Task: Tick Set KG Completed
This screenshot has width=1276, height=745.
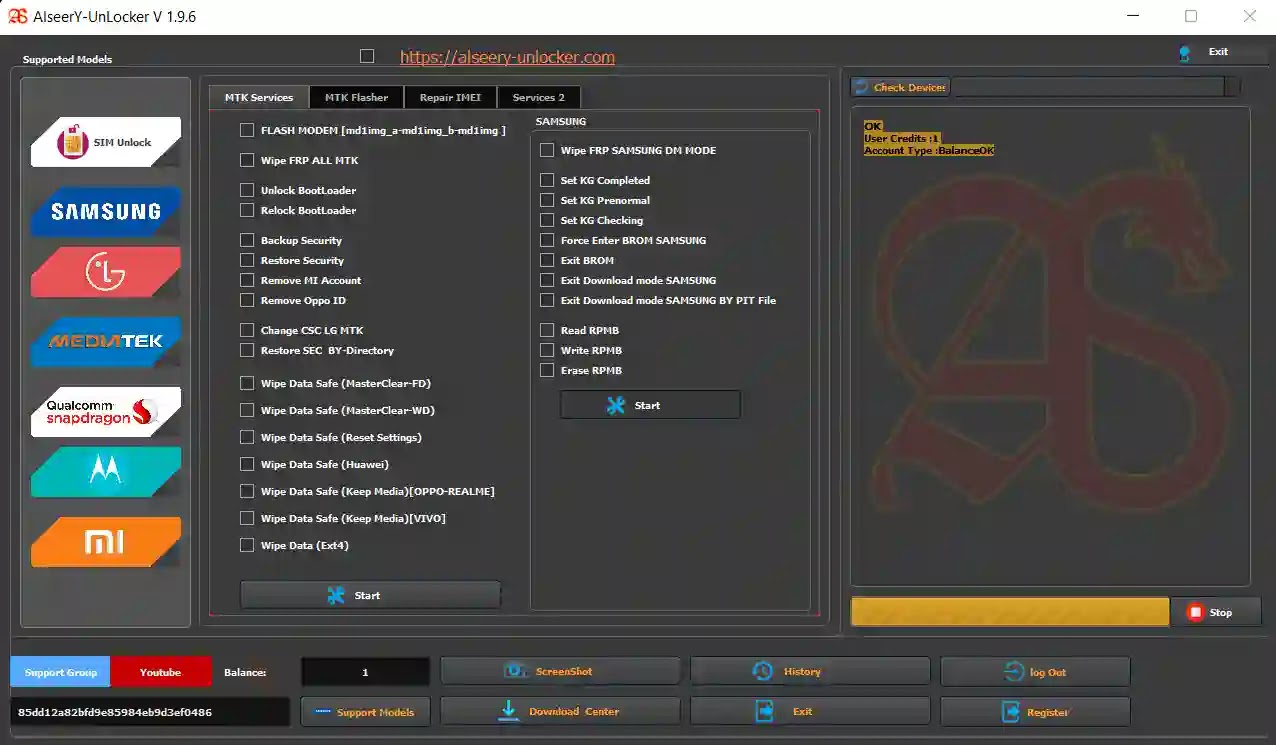Action: click(547, 180)
